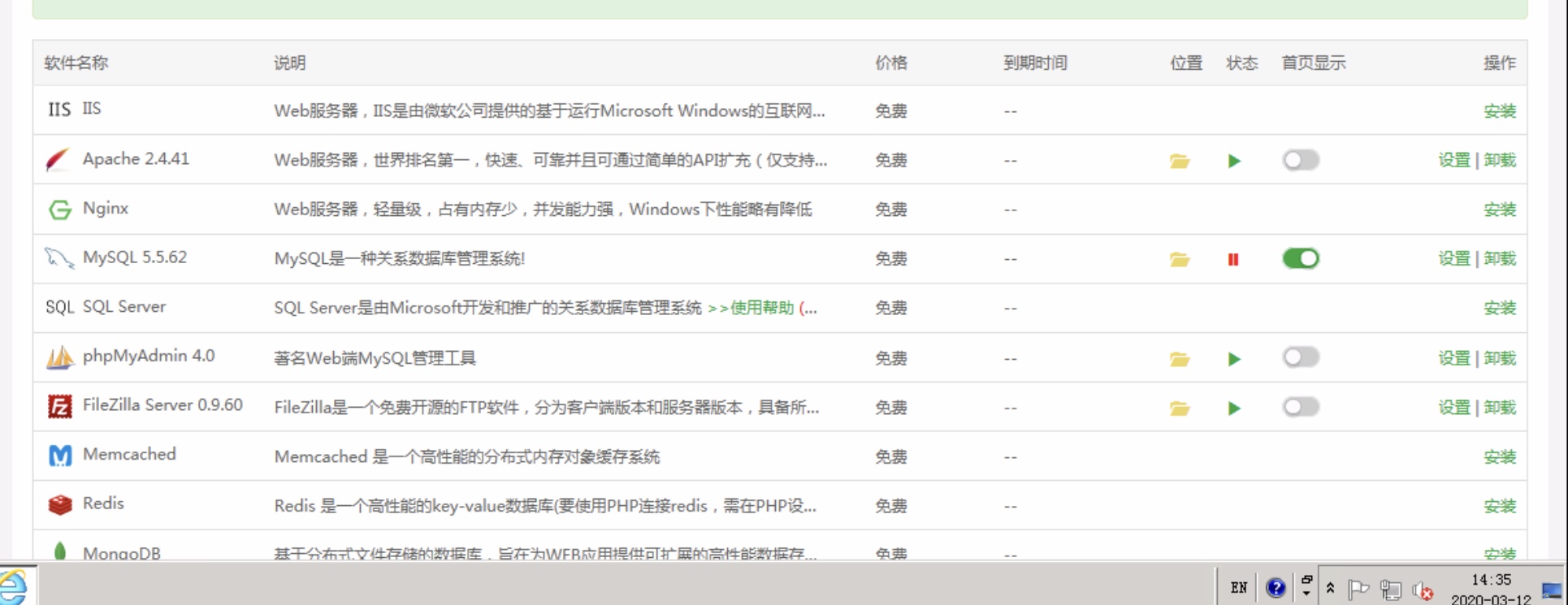Click the Apache green play status icon
This screenshot has height=605, width=1568.
(1234, 161)
